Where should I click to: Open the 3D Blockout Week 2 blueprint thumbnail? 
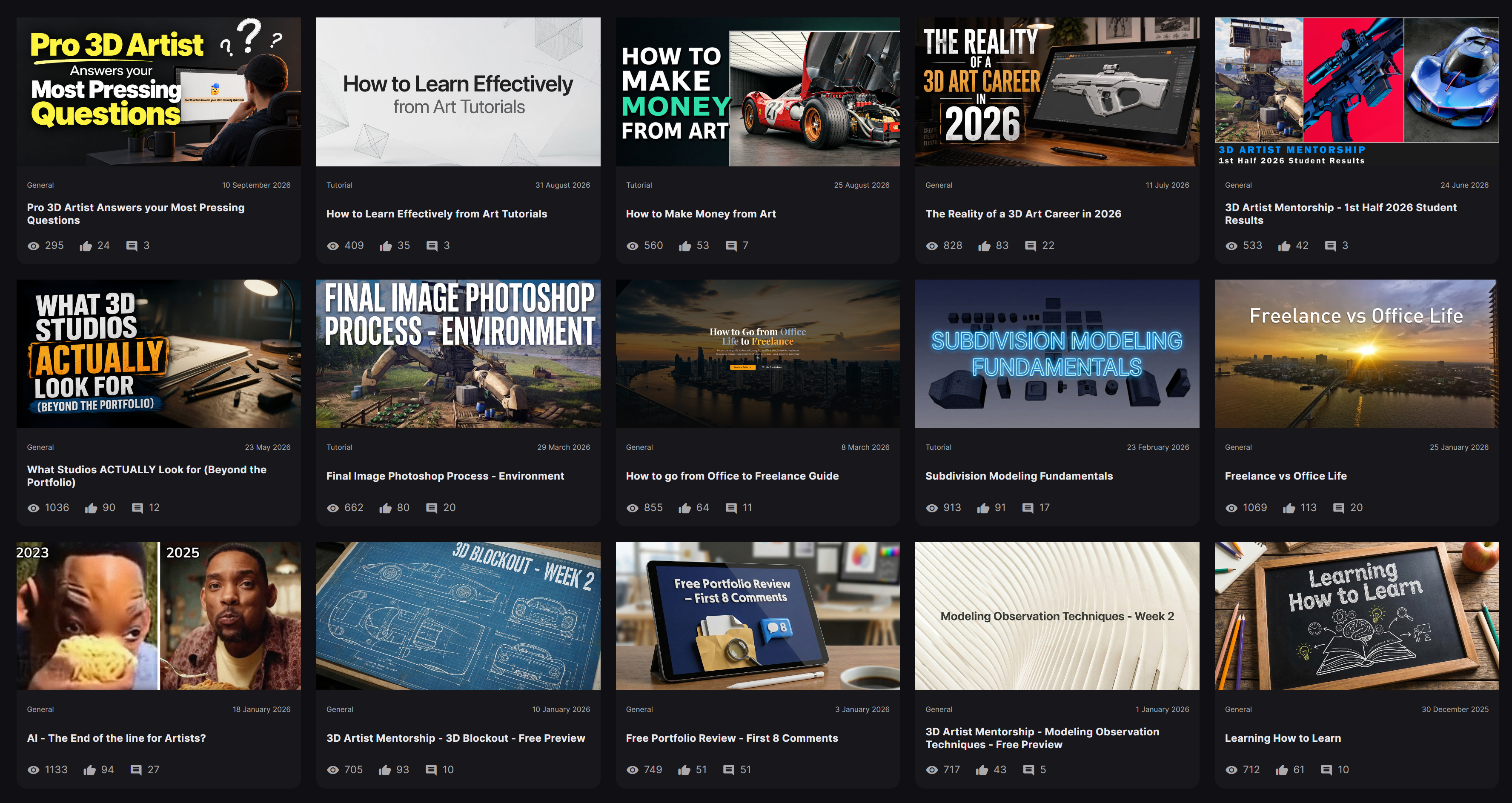tap(458, 616)
